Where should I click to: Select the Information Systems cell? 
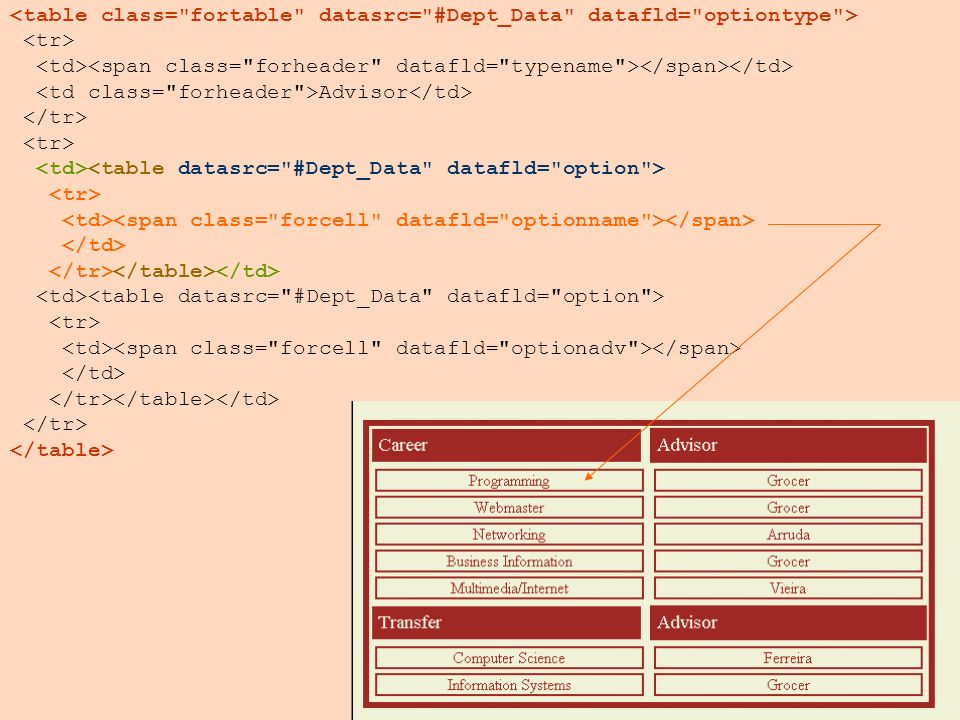tap(509, 685)
